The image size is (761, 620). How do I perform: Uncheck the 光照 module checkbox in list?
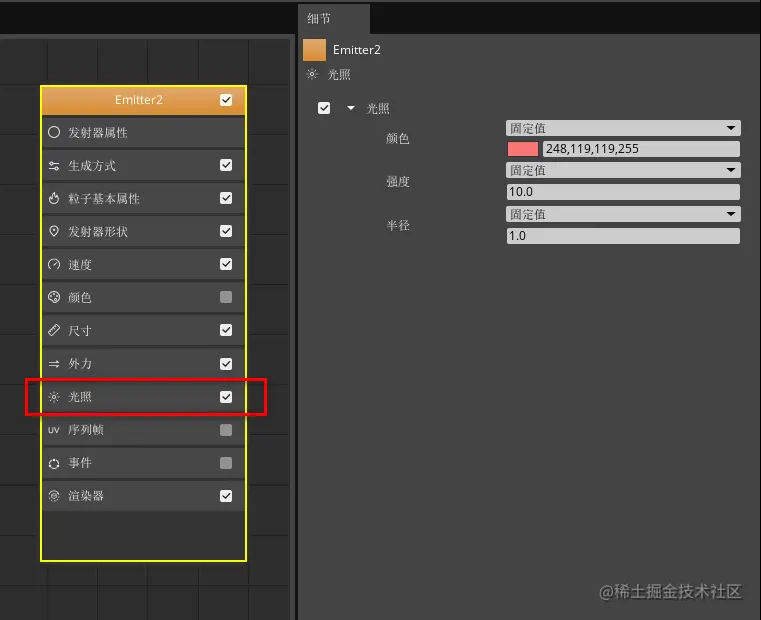pos(226,397)
